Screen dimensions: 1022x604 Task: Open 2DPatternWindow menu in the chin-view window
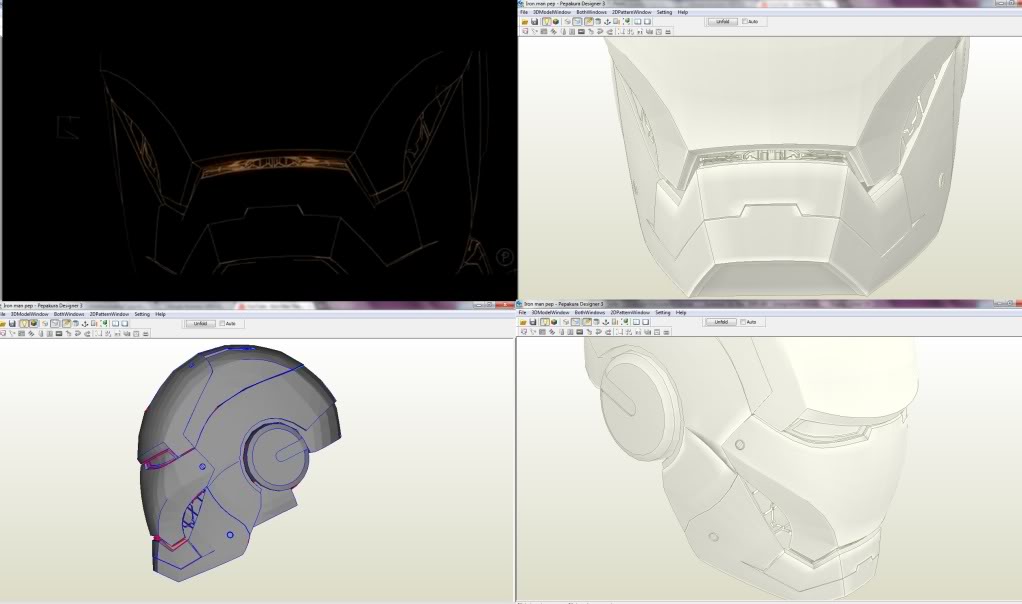tap(632, 12)
